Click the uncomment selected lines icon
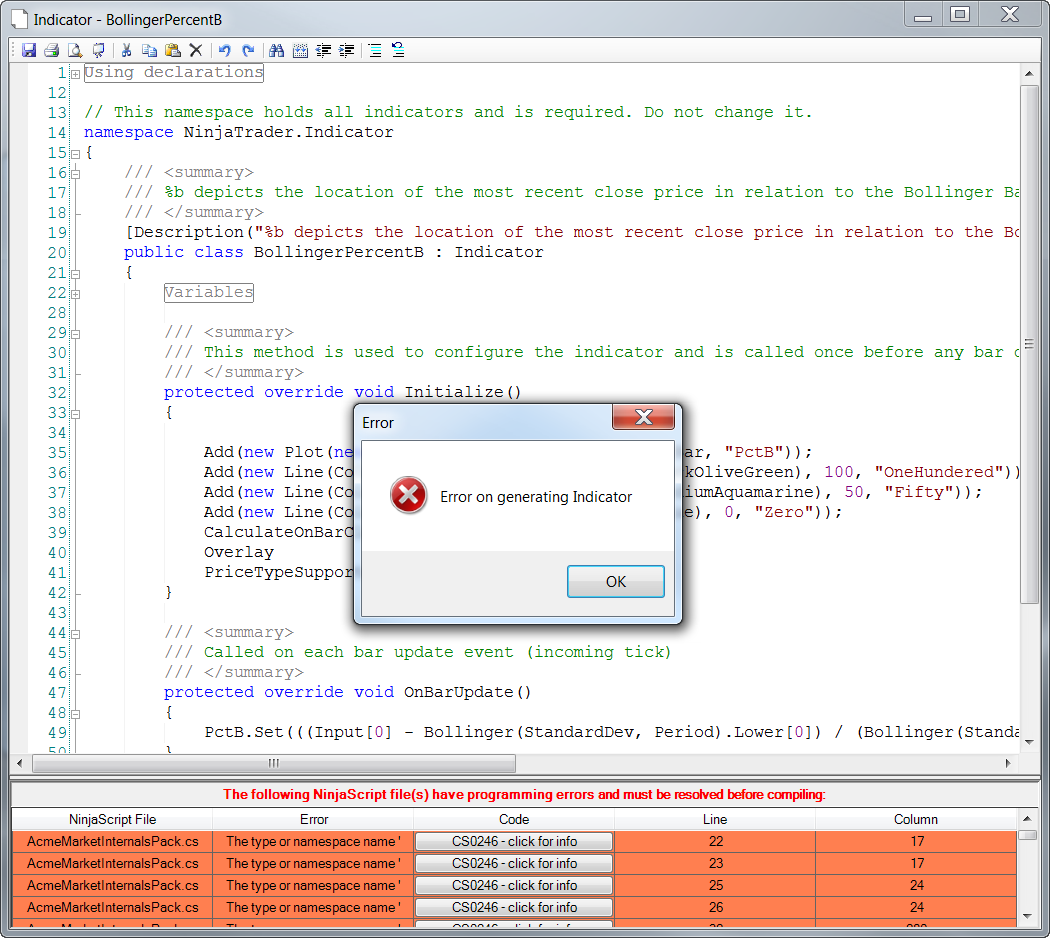This screenshot has width=1050, height=938. point(398,50)
